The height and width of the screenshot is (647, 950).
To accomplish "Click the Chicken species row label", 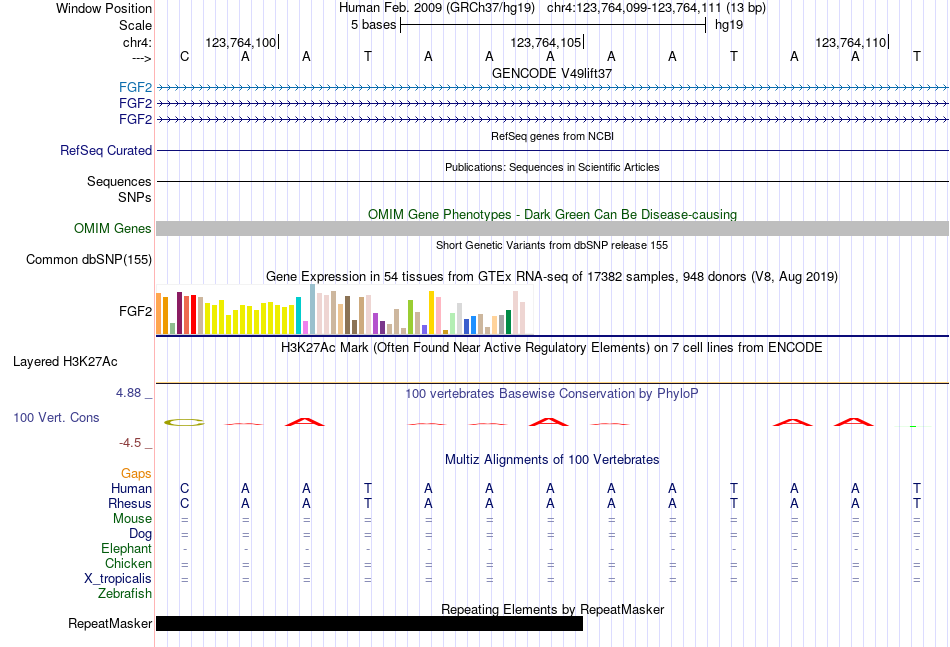I will click(x=128, y=563).
